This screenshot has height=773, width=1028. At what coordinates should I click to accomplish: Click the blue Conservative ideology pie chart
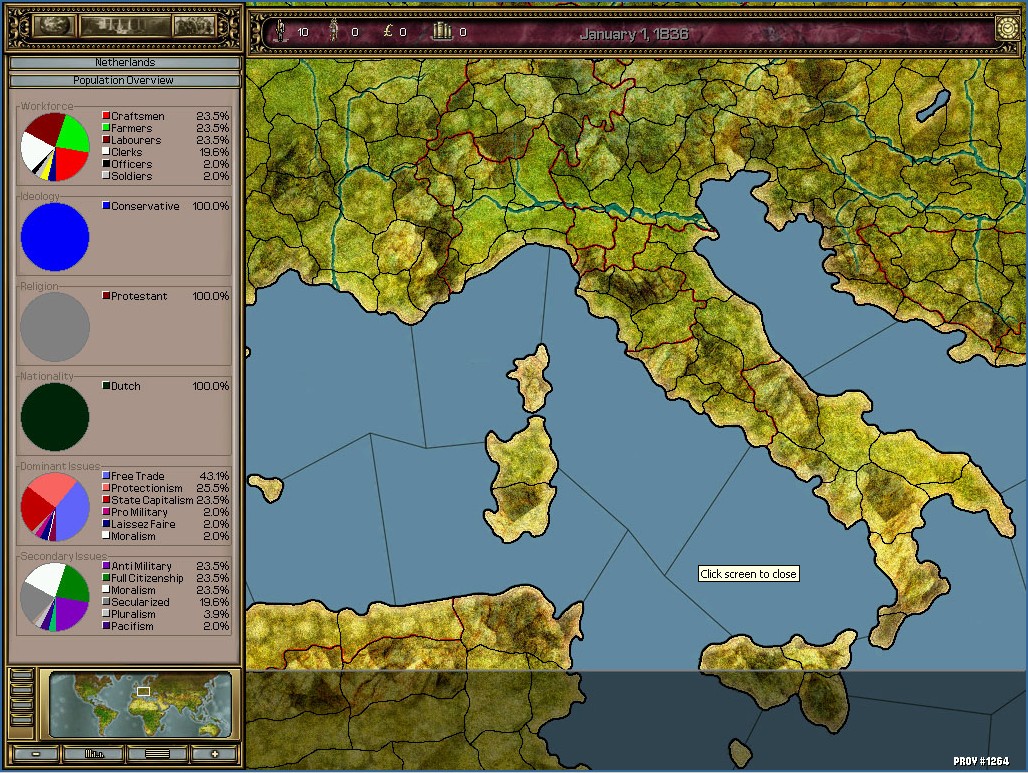click(x=55, y=237)
